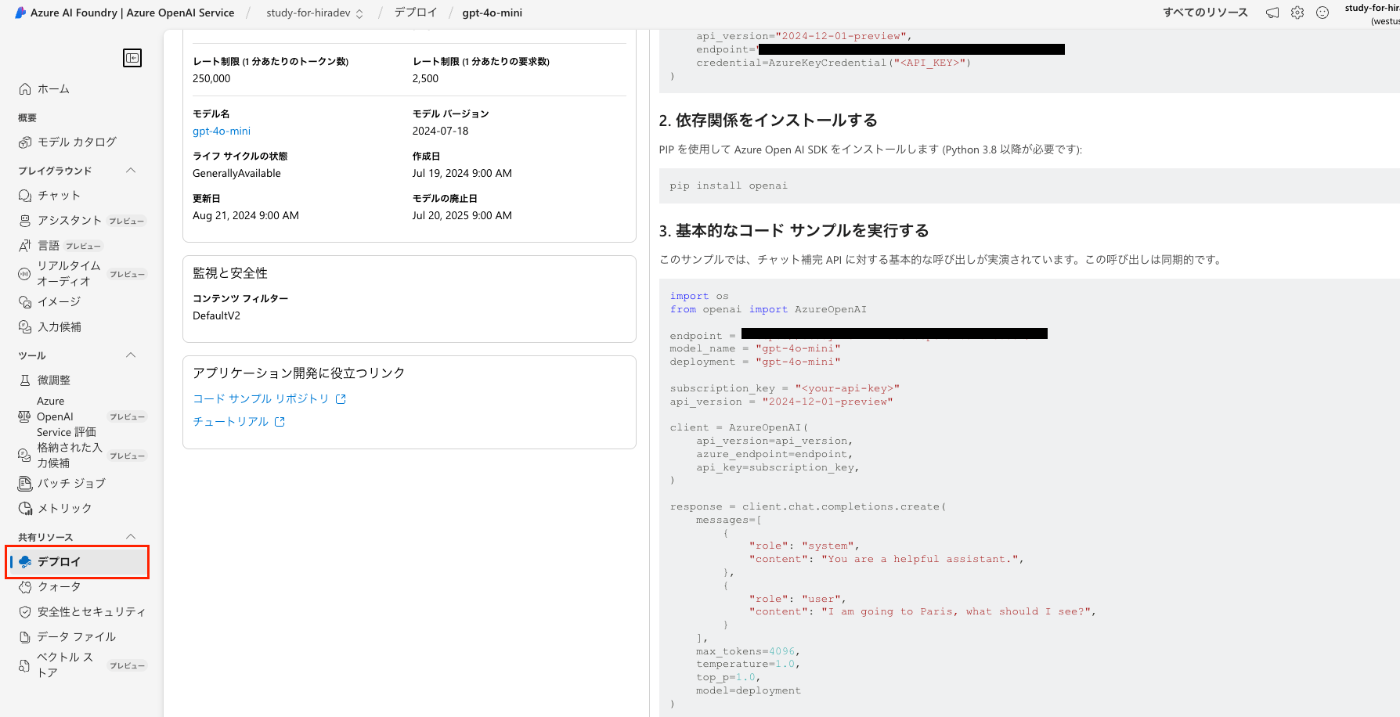
Task: Click the Azure AI Foundry logo icon
Action: [20, 12]
